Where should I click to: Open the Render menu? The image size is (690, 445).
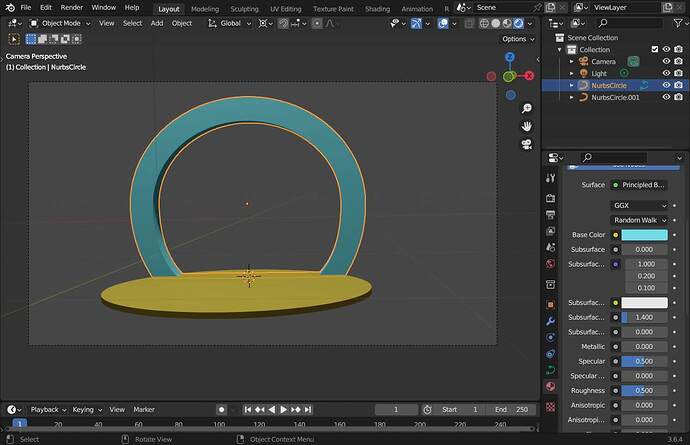[x=71, y=7]
